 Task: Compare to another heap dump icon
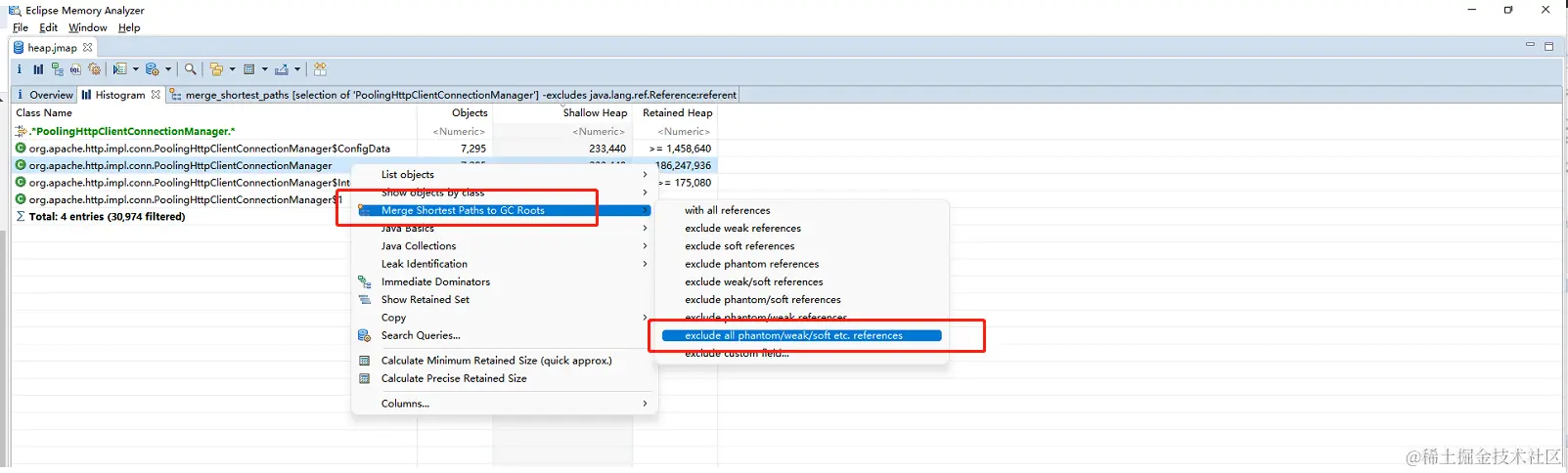pos(320,69)
